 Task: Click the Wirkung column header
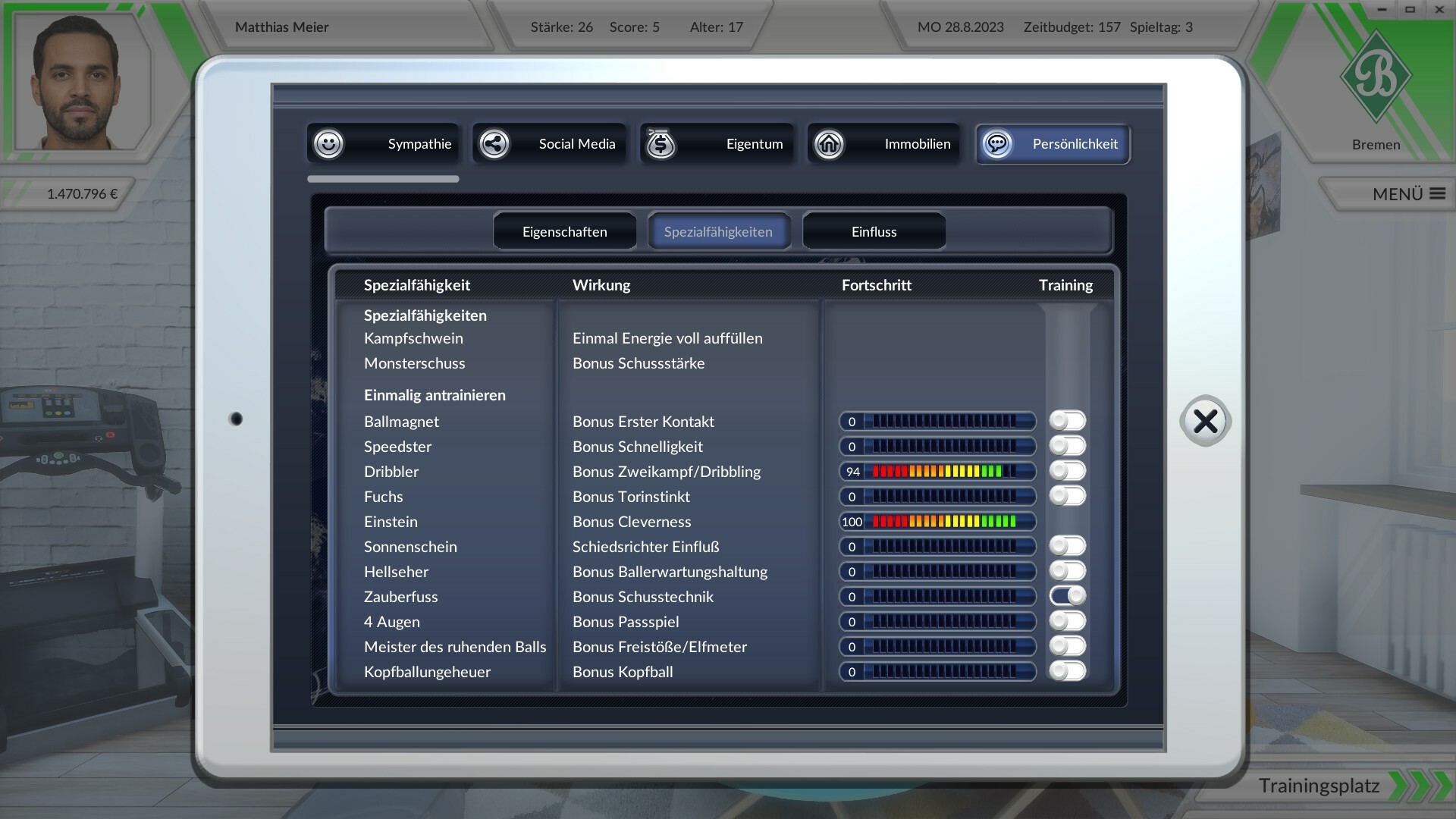pyautogui.click(x=601, y=285)
